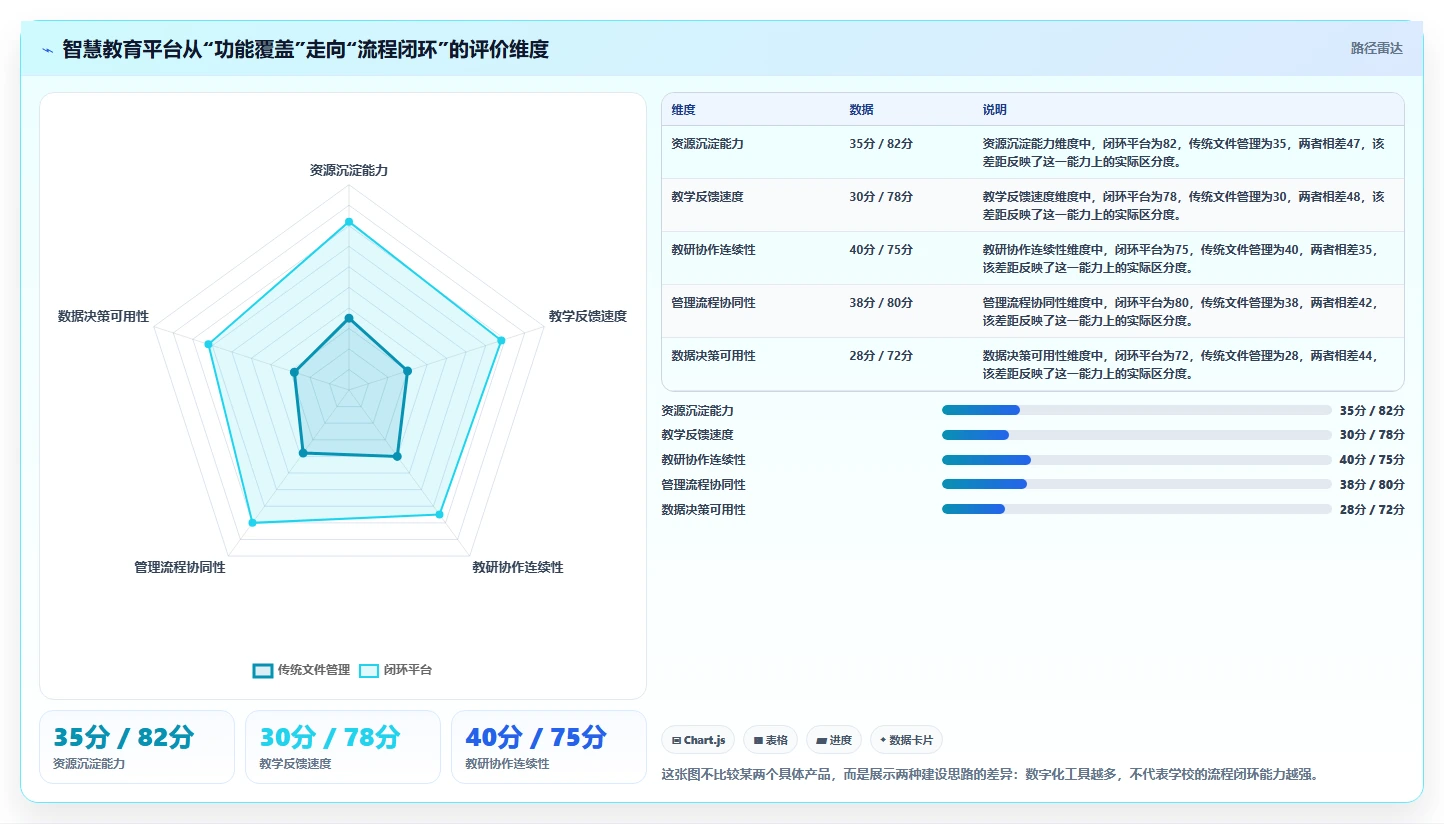
Task: Click the 传统文件管理 data point on 教学反馈速度 axis
Action: (407, 372)
